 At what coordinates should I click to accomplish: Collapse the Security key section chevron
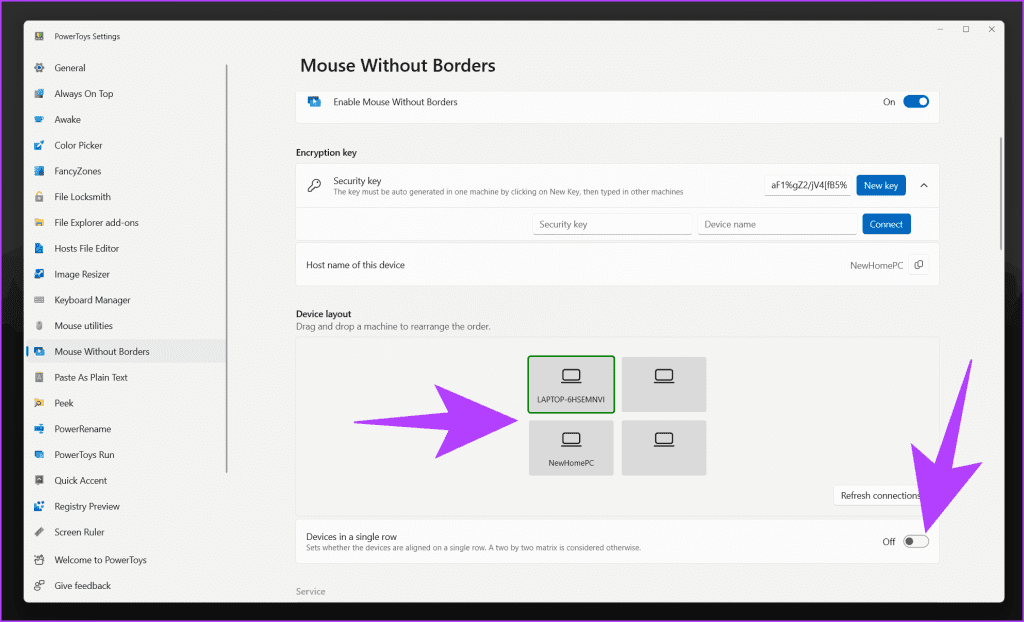coord(924,186)
